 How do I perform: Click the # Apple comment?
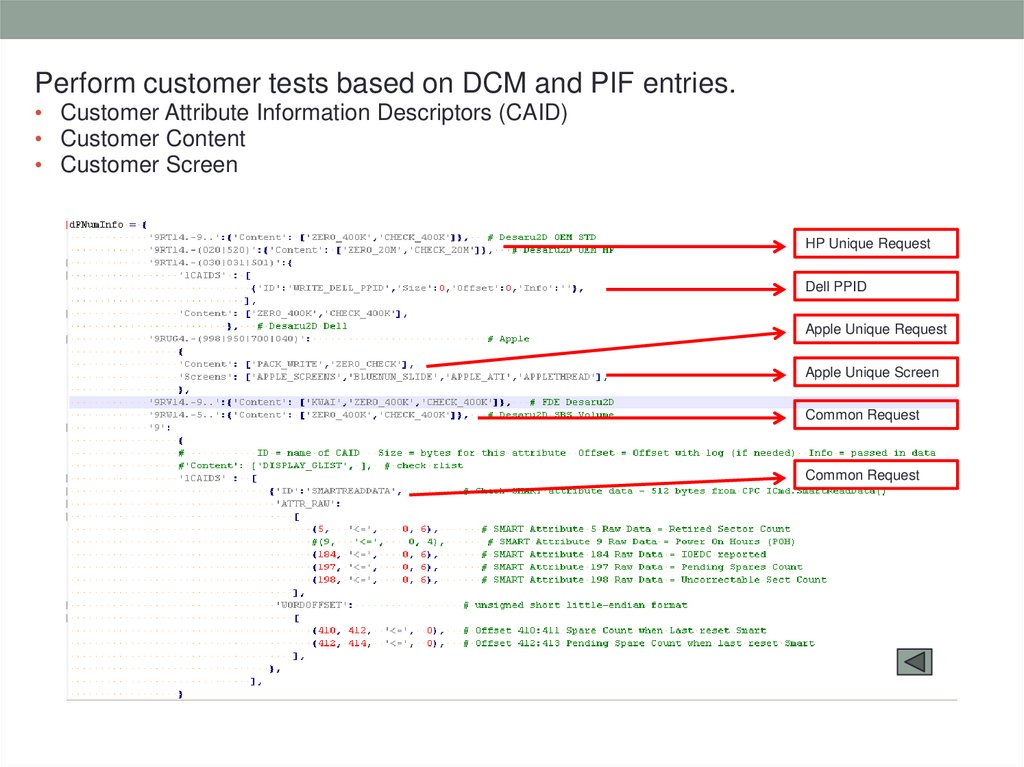click(x=509, y=338)
